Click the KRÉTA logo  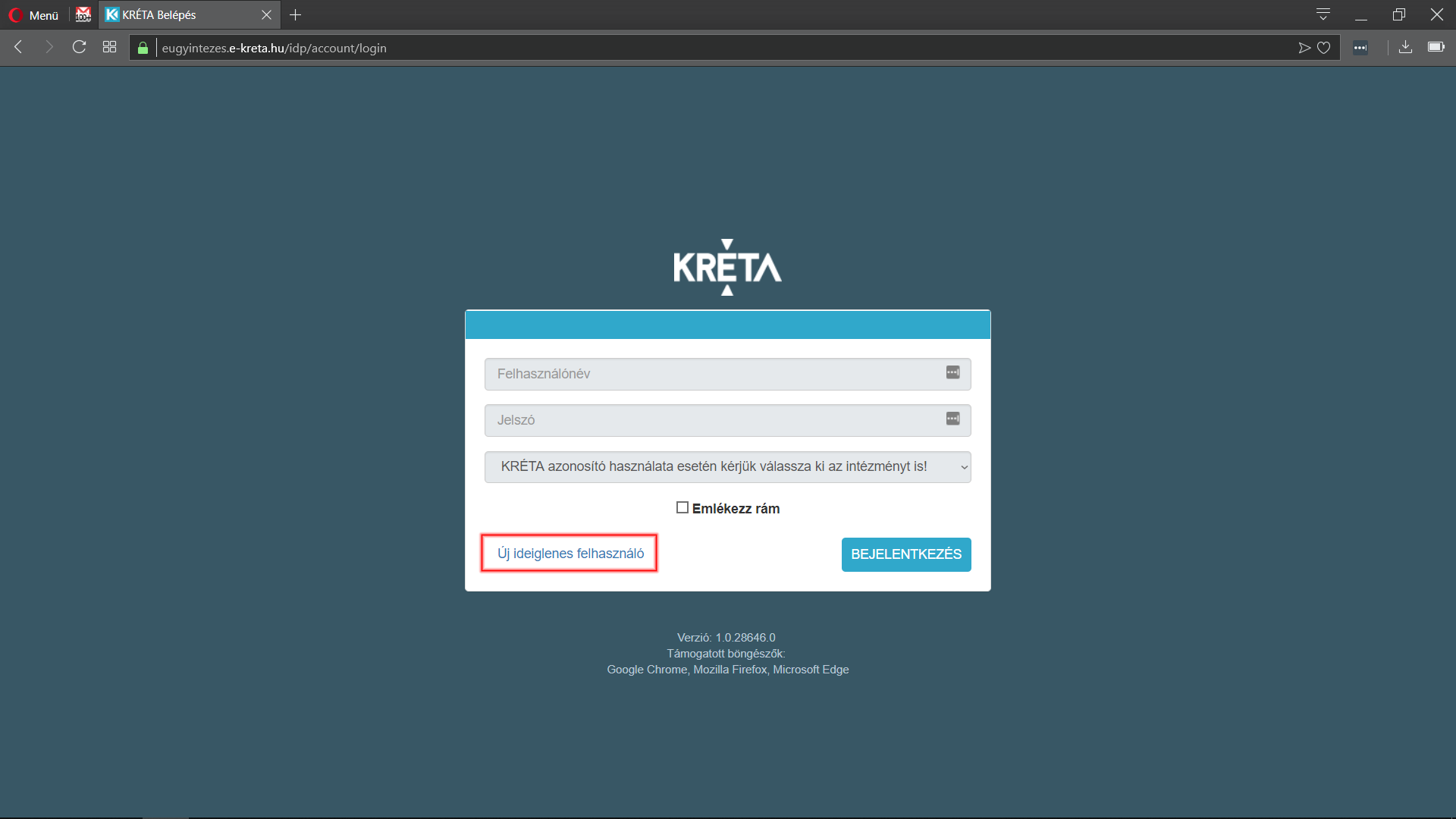click(727, 267)
